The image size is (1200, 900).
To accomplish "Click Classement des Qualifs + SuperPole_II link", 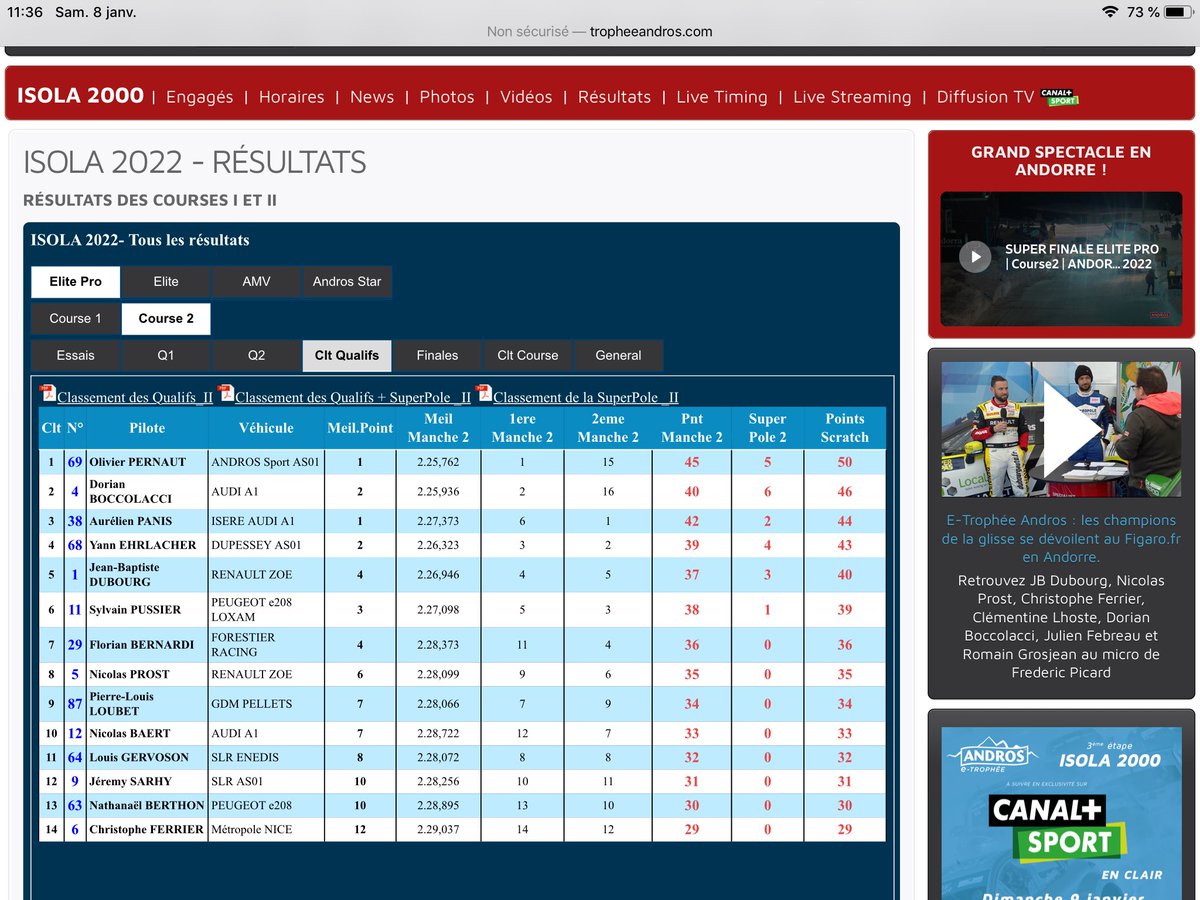I will pyautogui.click(x=353, y=397).
